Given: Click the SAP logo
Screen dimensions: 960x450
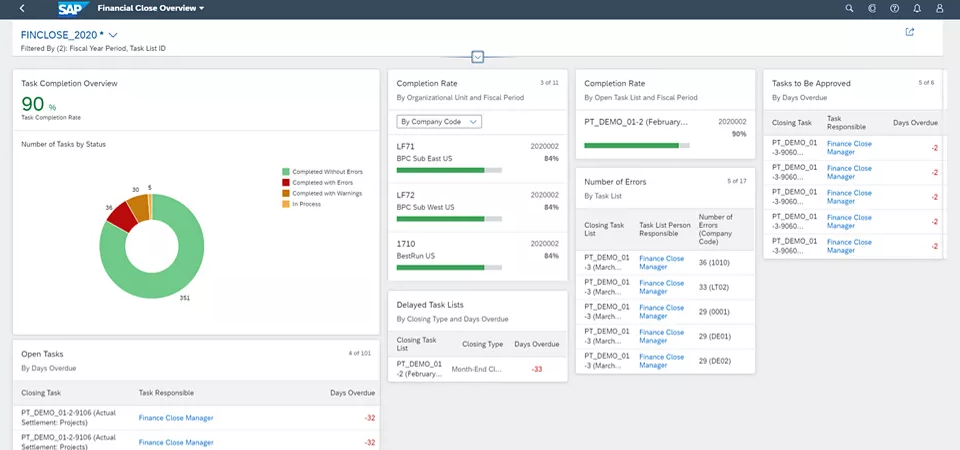Looking at the screenshot, I should coord(72,8).
